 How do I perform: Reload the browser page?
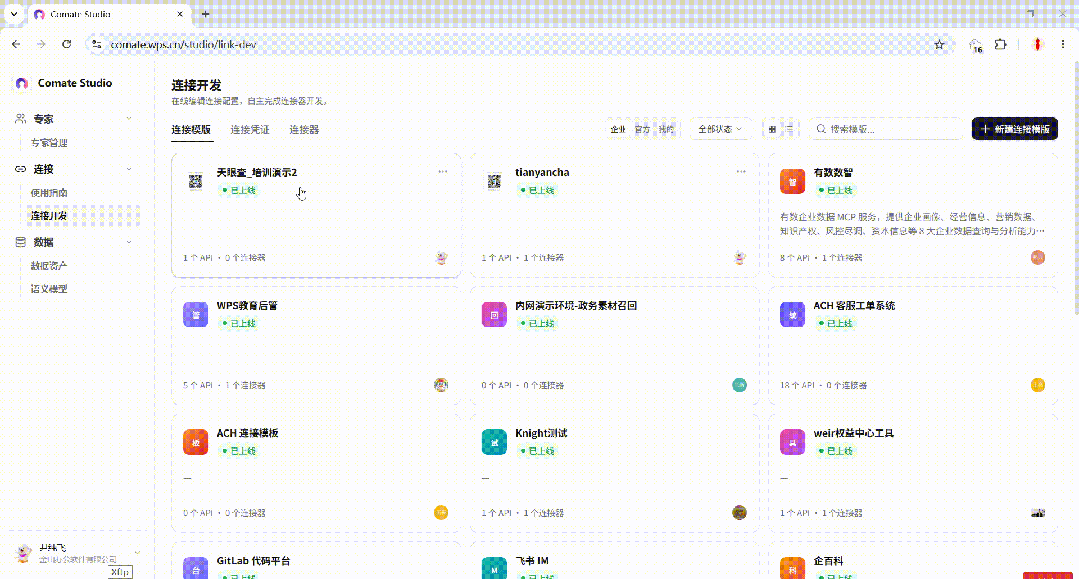[67, 44]
